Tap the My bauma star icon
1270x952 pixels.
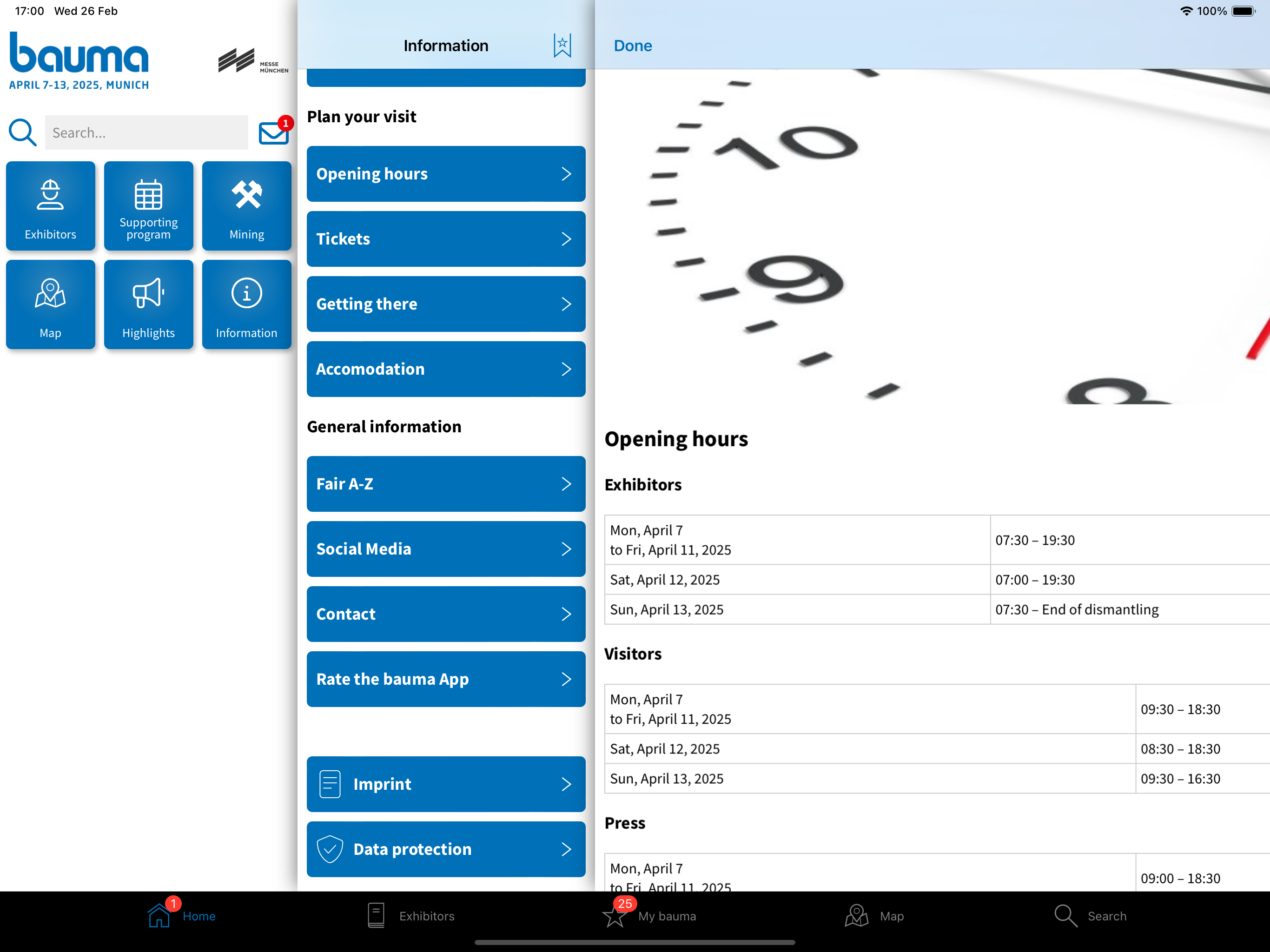pyautogui.click(x=615, y=916)
